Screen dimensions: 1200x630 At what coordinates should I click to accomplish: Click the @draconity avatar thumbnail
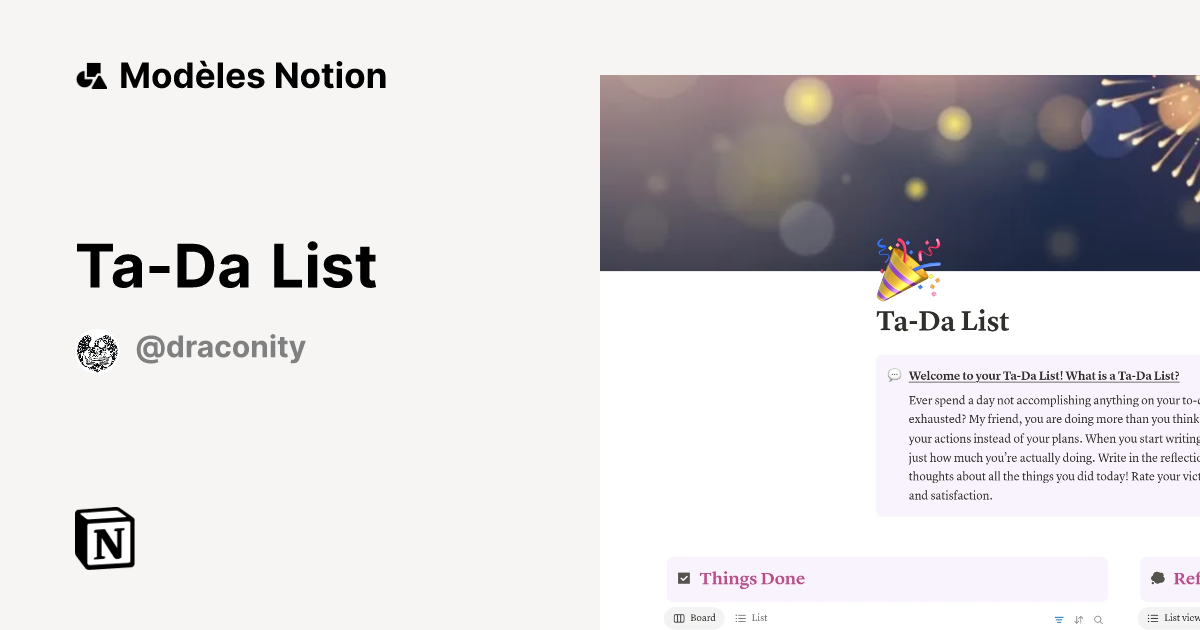97,352
